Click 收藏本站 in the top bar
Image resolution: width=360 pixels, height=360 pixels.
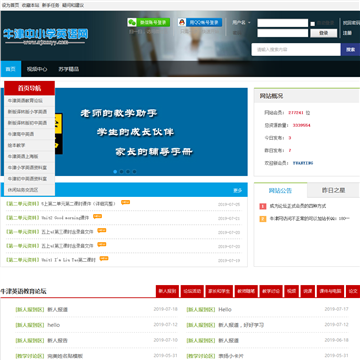point(31,5)
